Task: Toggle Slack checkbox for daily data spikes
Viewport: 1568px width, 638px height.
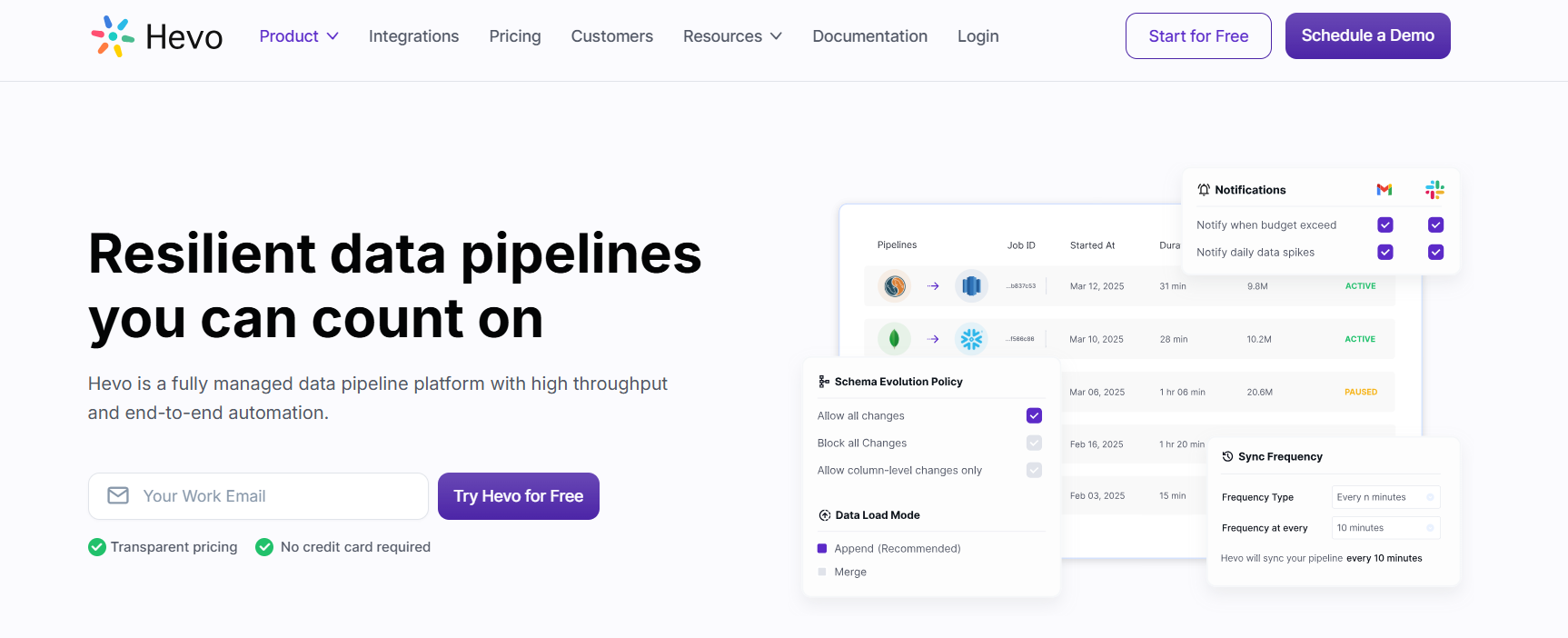Action: pos(1436,252)
